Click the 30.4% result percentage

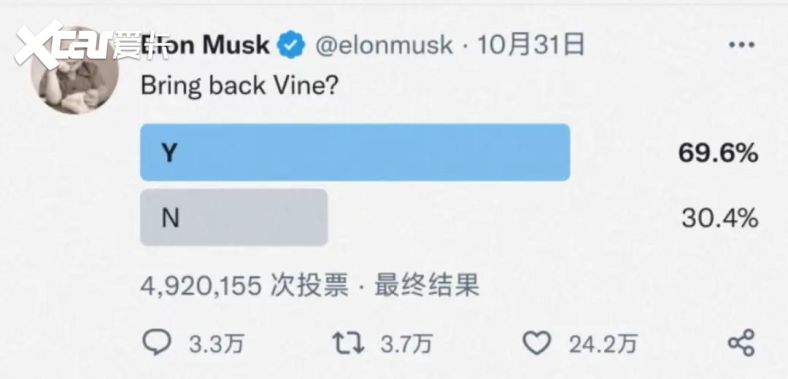coord(720,218)
